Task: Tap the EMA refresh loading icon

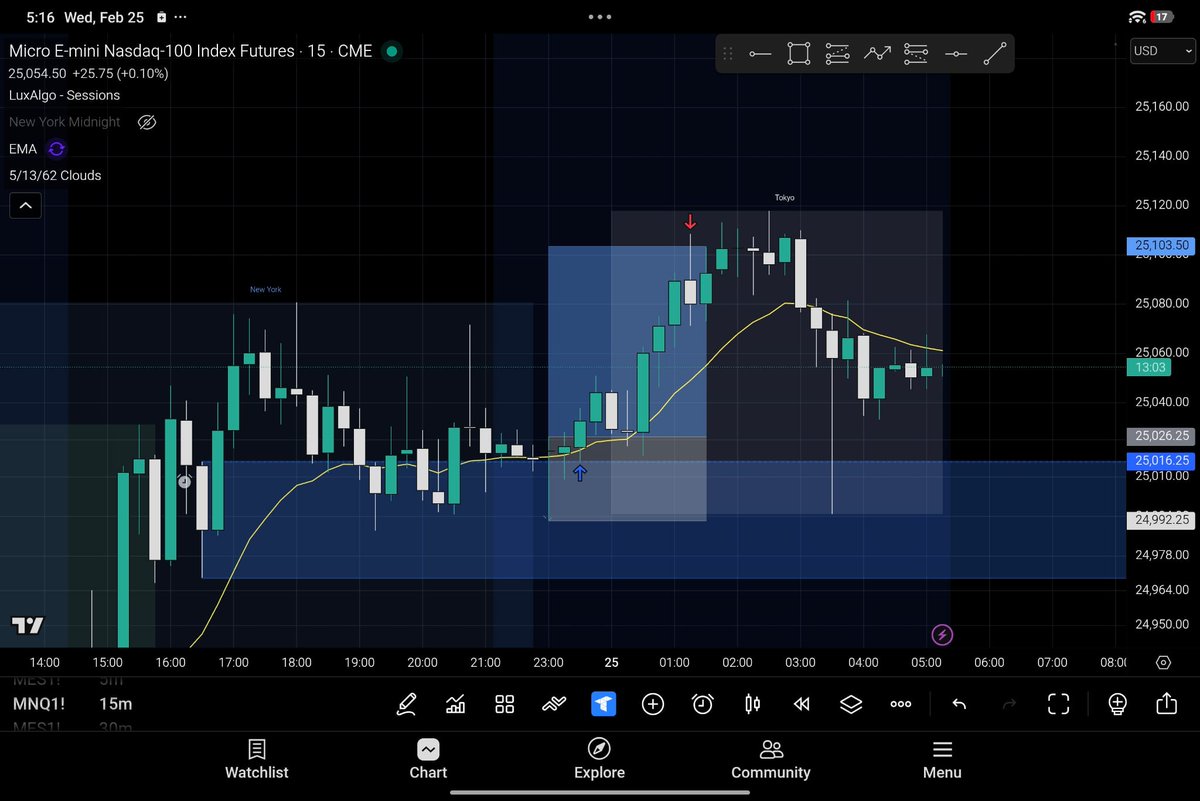Action: [x=57, y=149]
